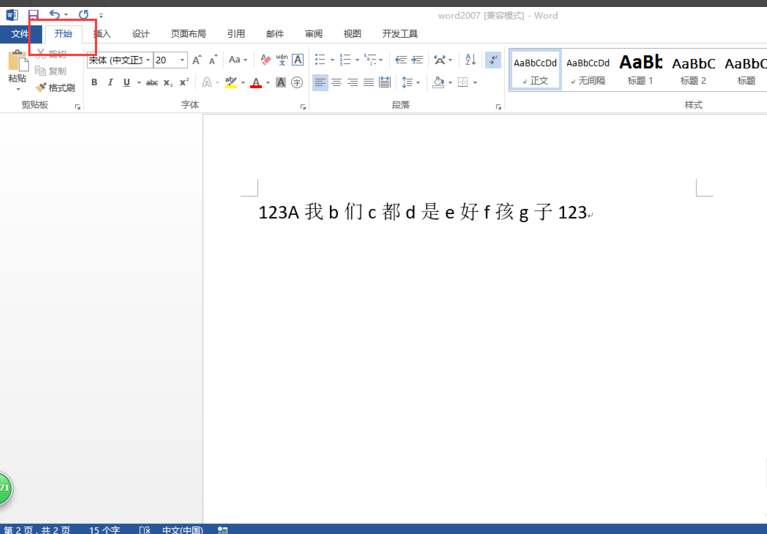Click the Clear Formatting eraser icon

(265, 60)
